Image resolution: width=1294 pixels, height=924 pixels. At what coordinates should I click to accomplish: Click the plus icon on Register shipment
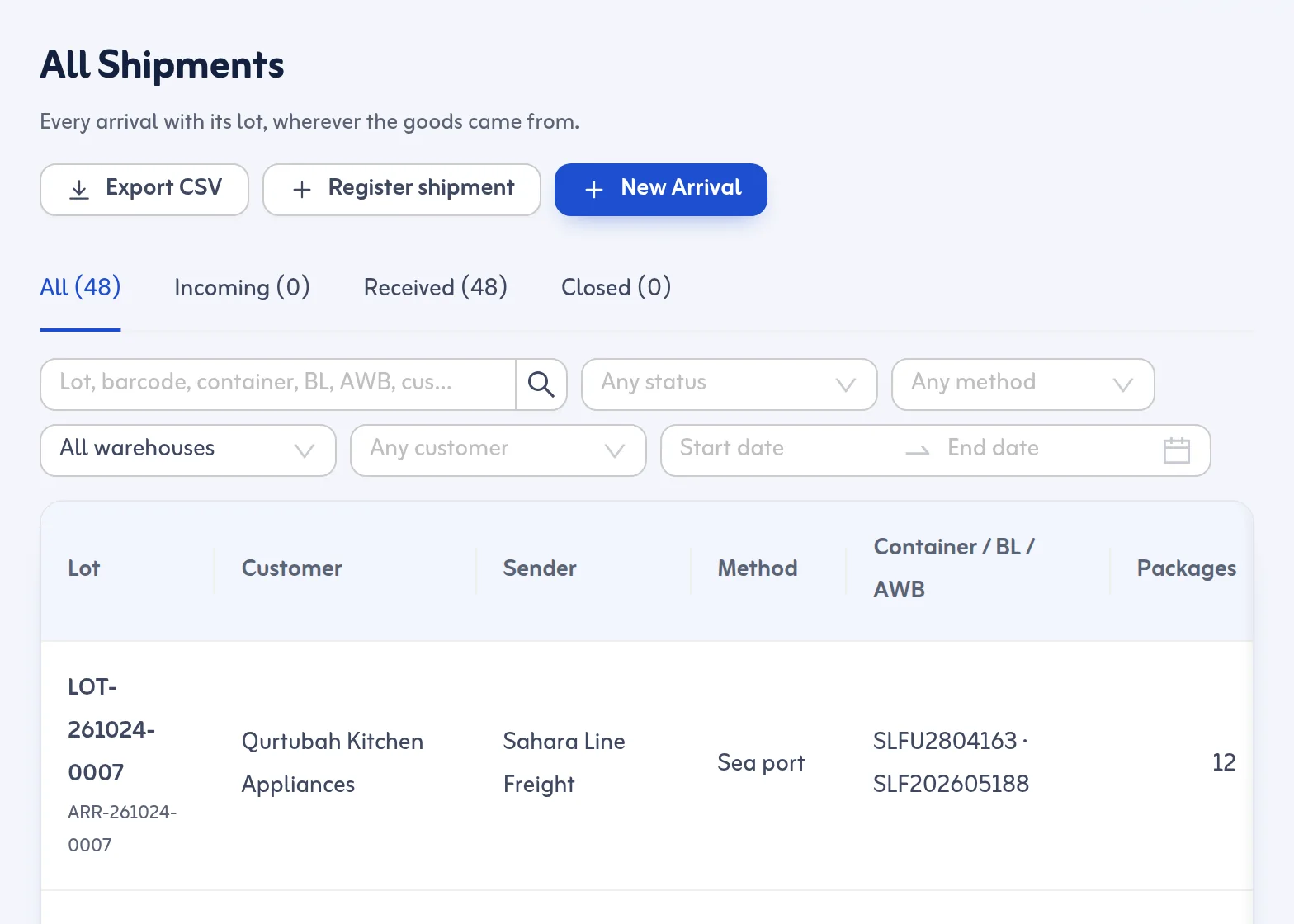(x=302, y=190)
